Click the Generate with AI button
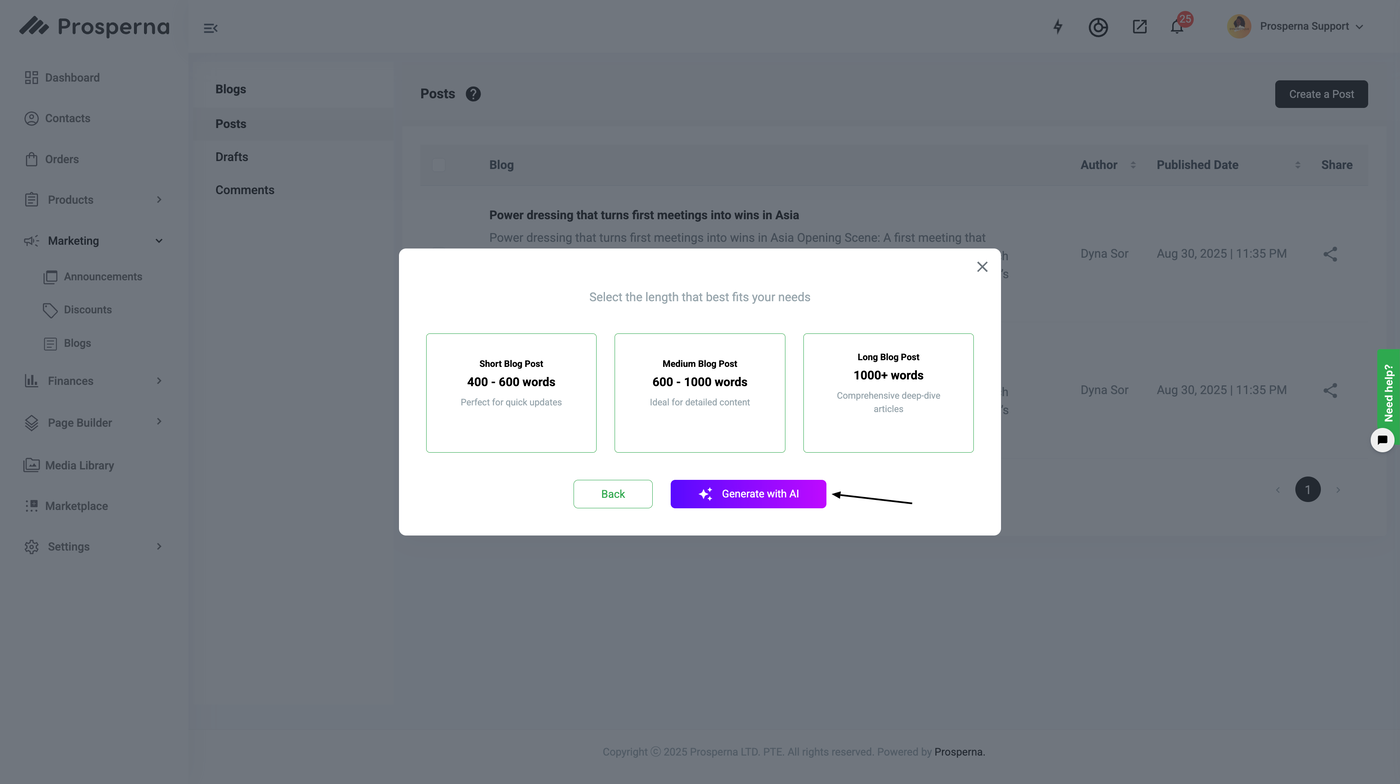Screen dimensions: 1400x784 (x=748, y=494)
